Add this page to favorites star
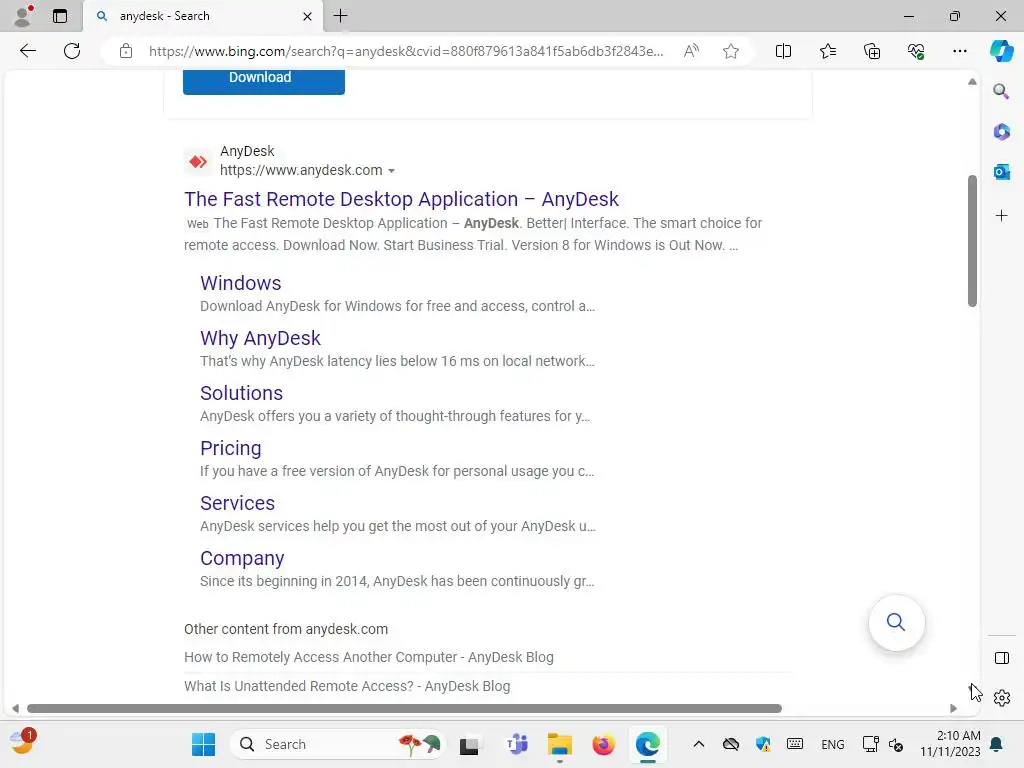 click(x=731, y=51)
